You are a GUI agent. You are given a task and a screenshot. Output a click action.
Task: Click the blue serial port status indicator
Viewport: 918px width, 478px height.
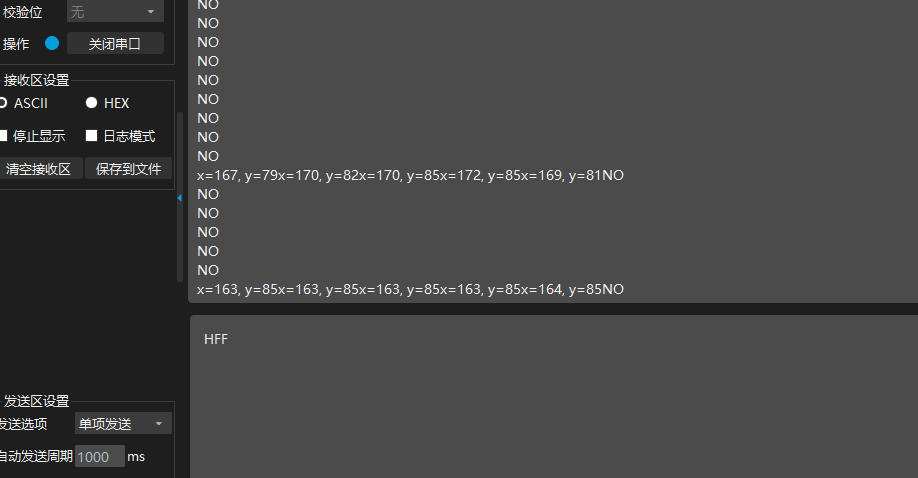tap(52, 44)
